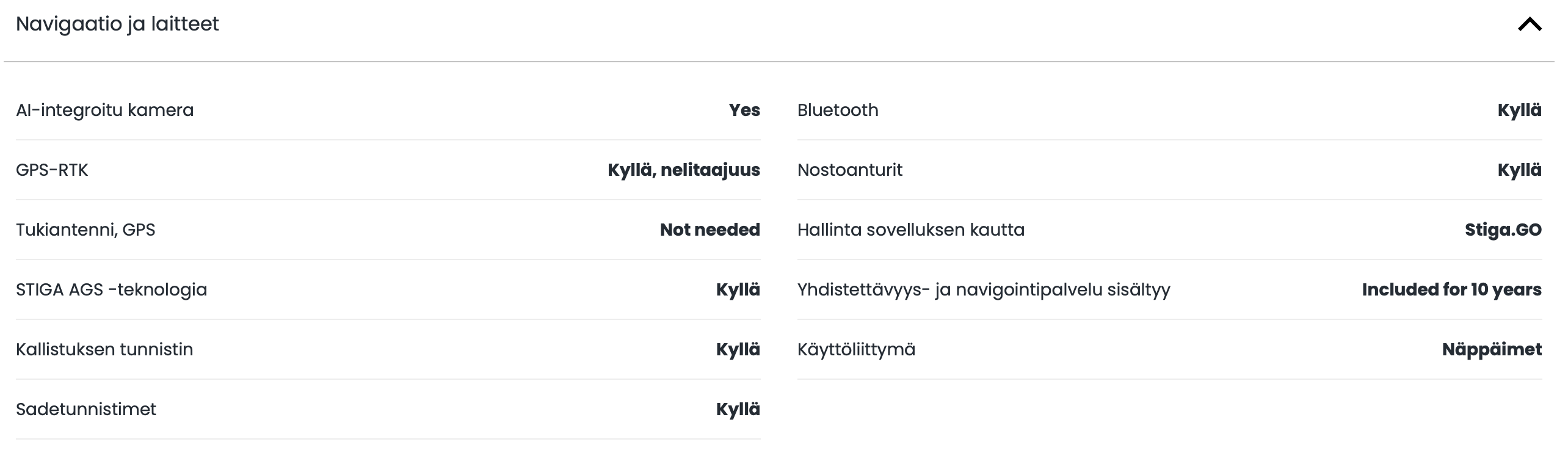1568x475 pixels.
Task: Click the Bluetooth spec label
Action: 838,111
